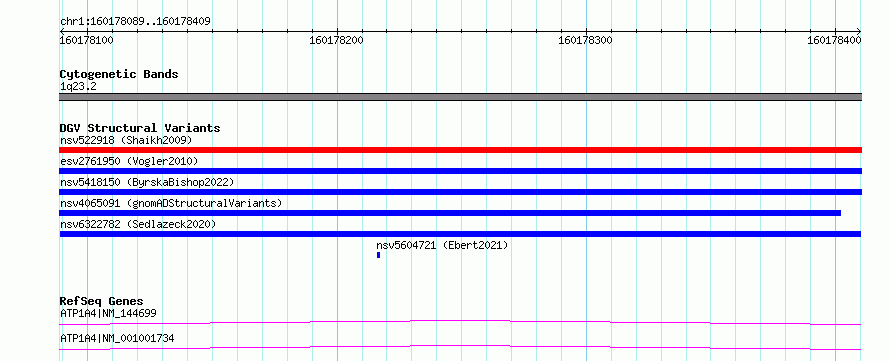890x361 pixels.
Task: Click the magenta ATP1A4|NM_144699 transcript line
Action: 460,322
